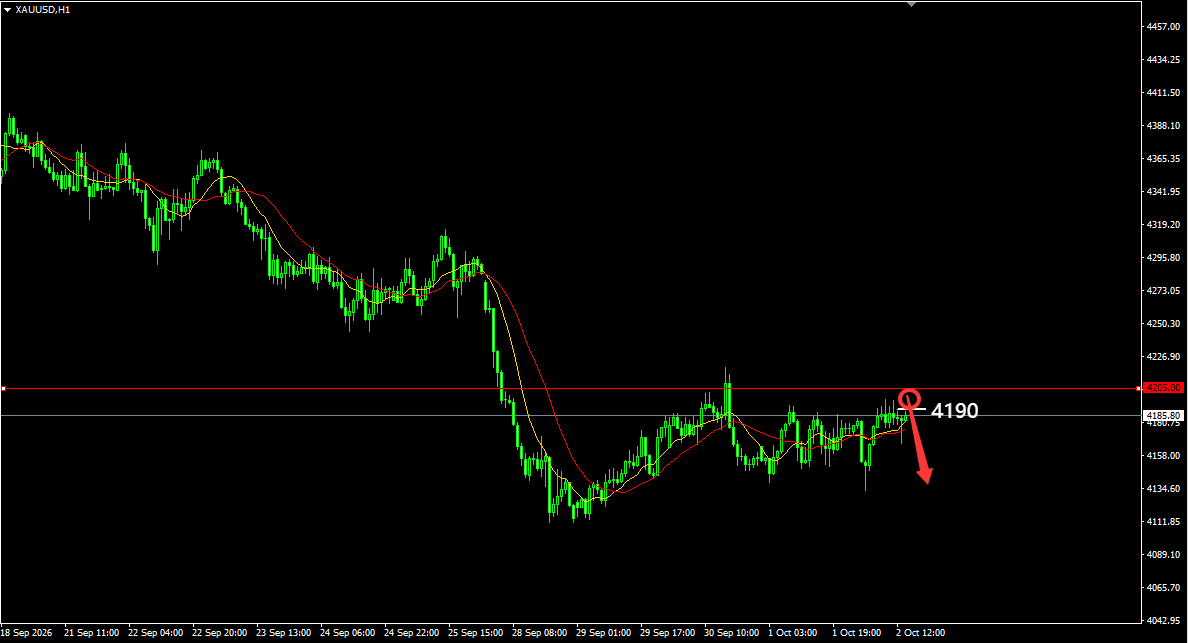
Task: Click the 4042.95 price scale value
Action: point(1163,621)
